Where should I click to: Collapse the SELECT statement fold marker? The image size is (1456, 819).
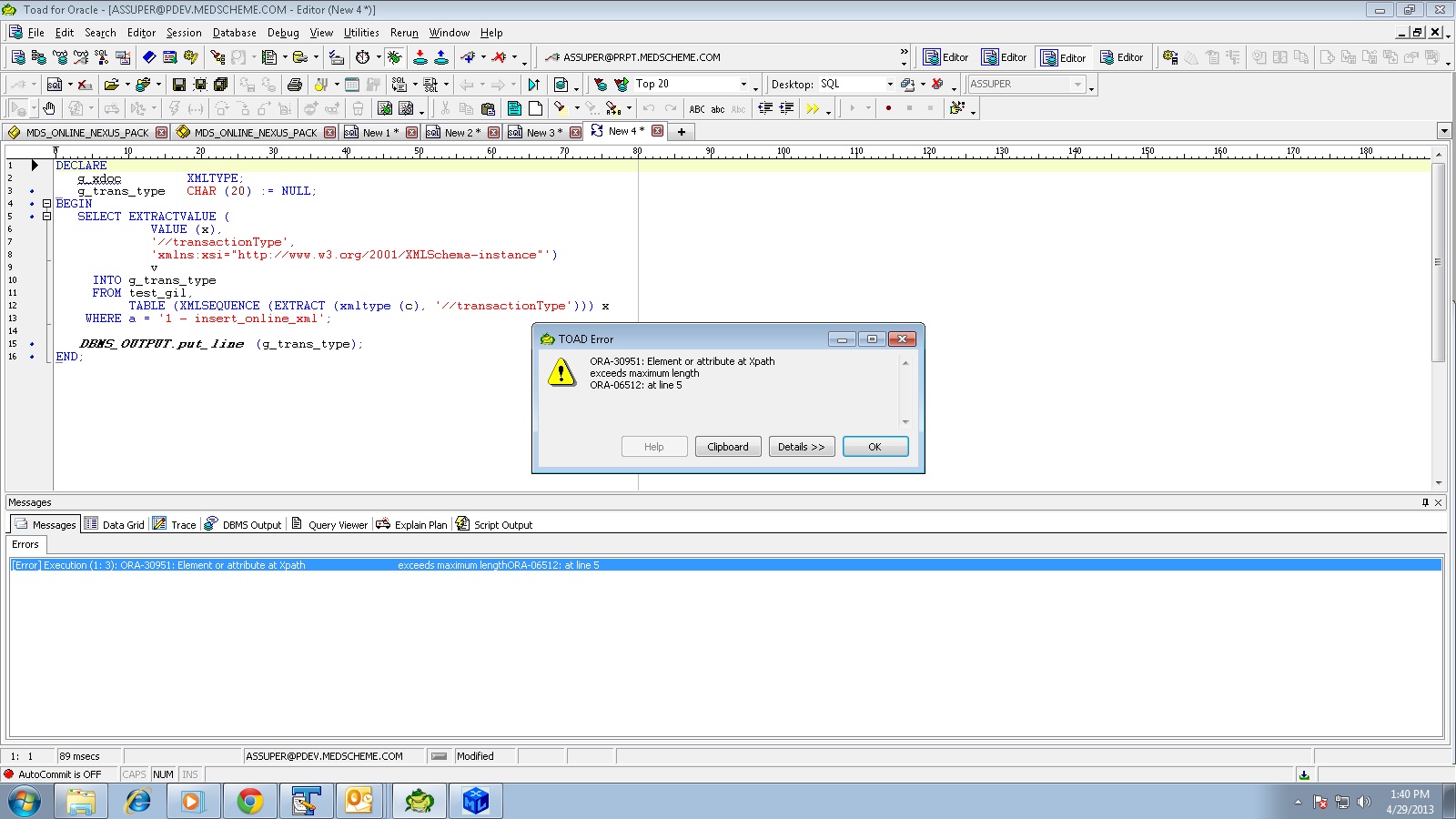point(46,217)
